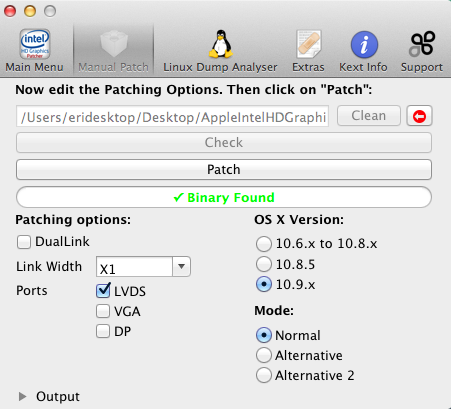Click the kext file path field
The image size is (451, 409).
click(x=172, y=116)
